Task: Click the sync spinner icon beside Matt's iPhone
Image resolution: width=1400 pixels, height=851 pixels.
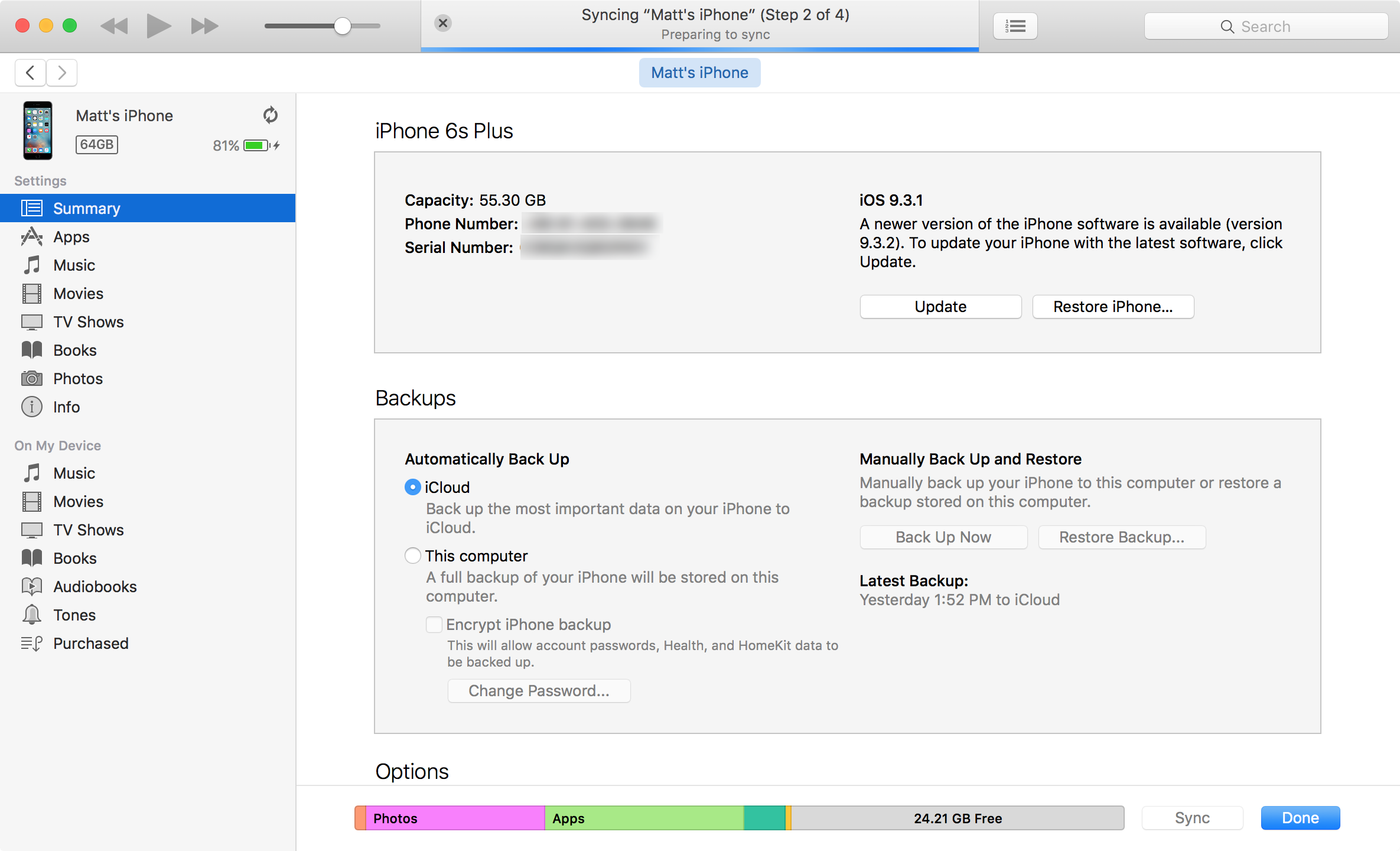Action: coord(271,115)
